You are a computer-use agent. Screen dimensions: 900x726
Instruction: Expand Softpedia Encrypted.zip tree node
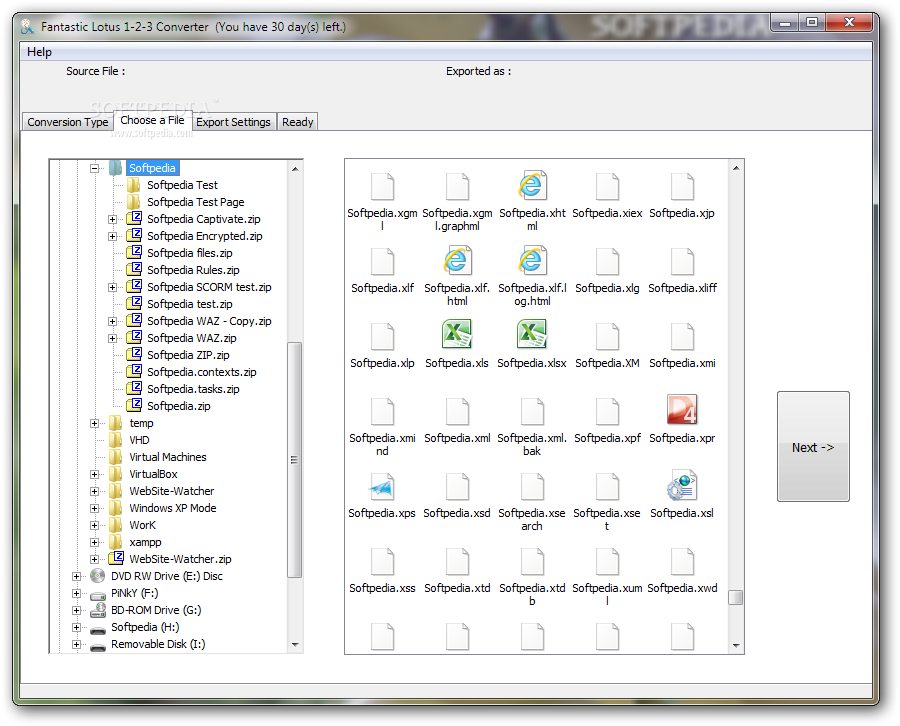click(x=112, y=236)
